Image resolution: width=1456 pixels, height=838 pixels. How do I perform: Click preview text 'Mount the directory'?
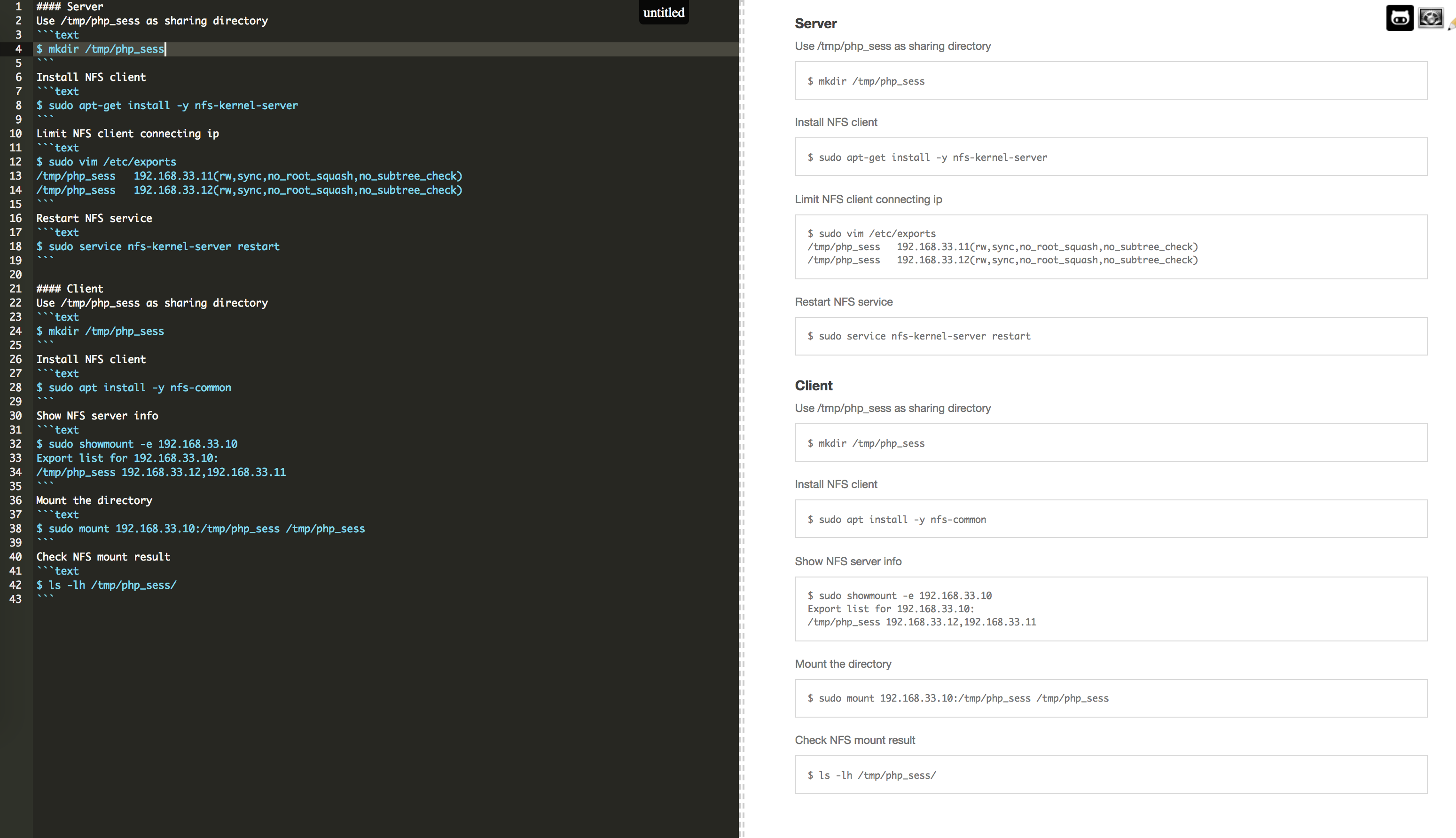[x=842, y=664]
